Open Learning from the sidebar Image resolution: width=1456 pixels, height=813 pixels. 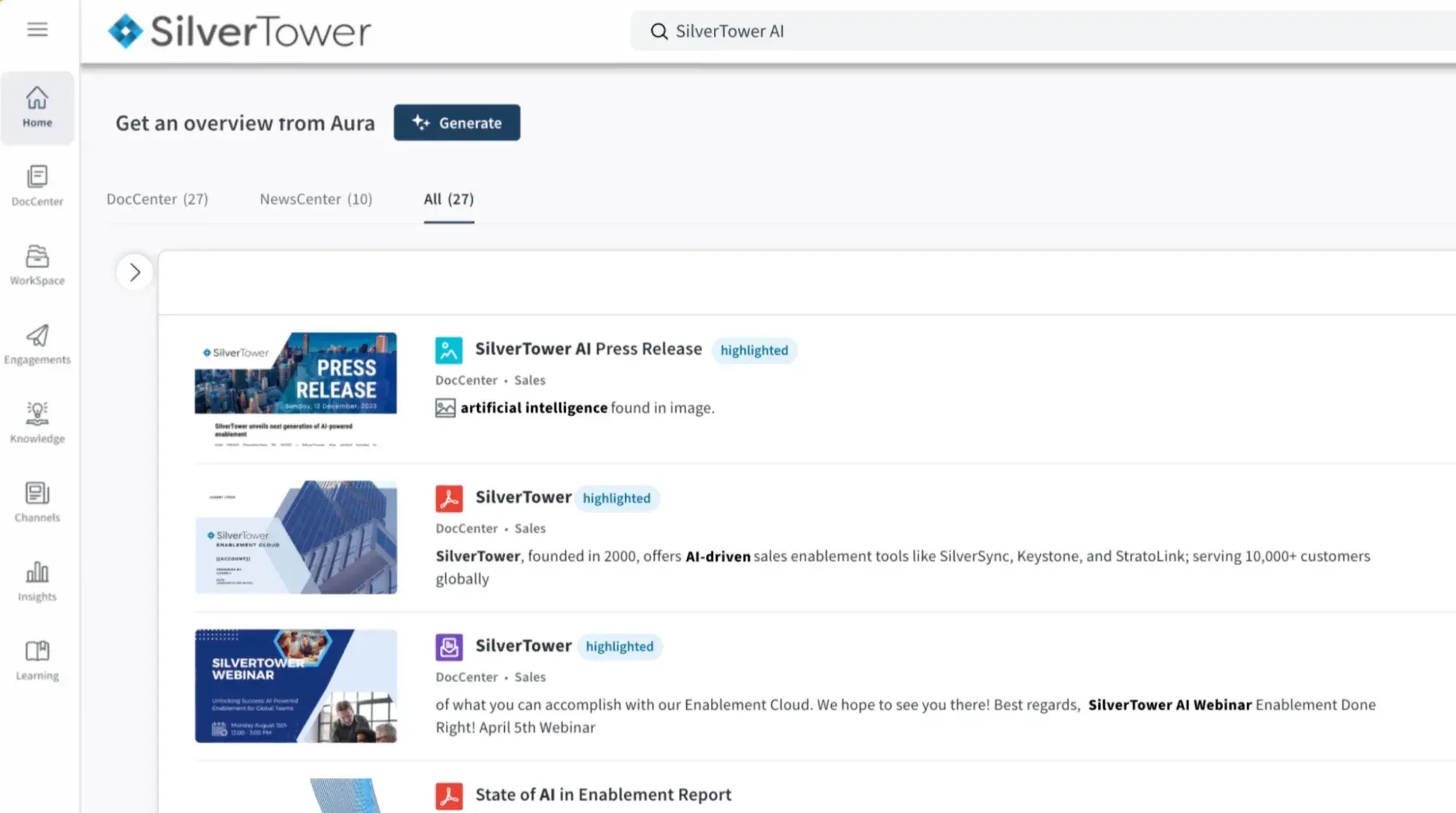coord(37,660)
